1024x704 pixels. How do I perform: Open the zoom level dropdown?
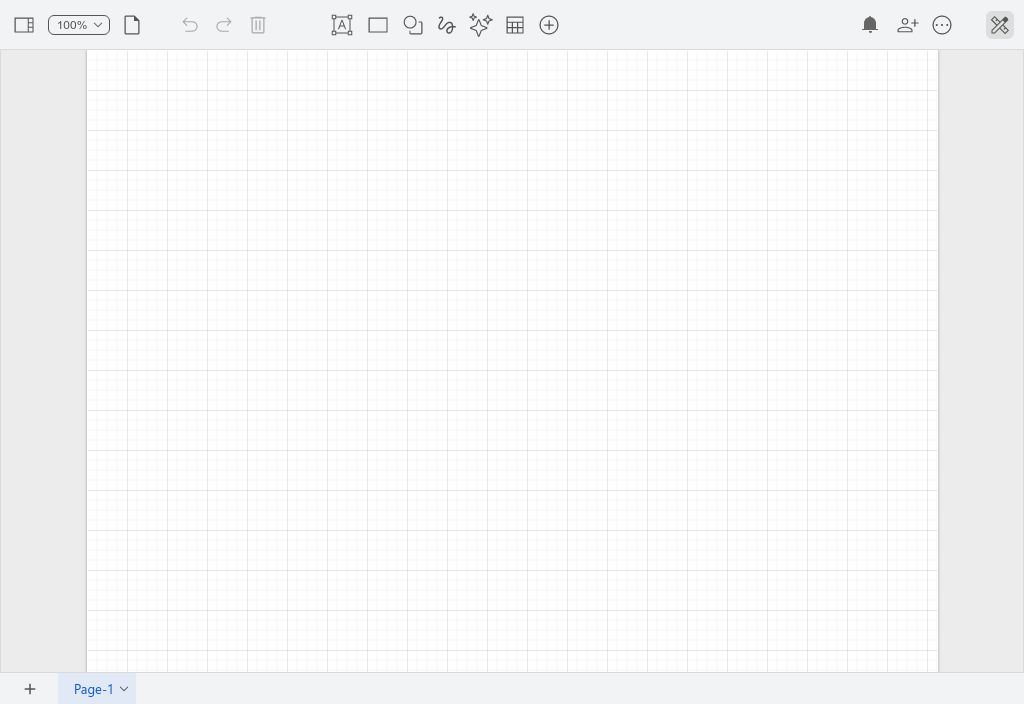point(78,25)
